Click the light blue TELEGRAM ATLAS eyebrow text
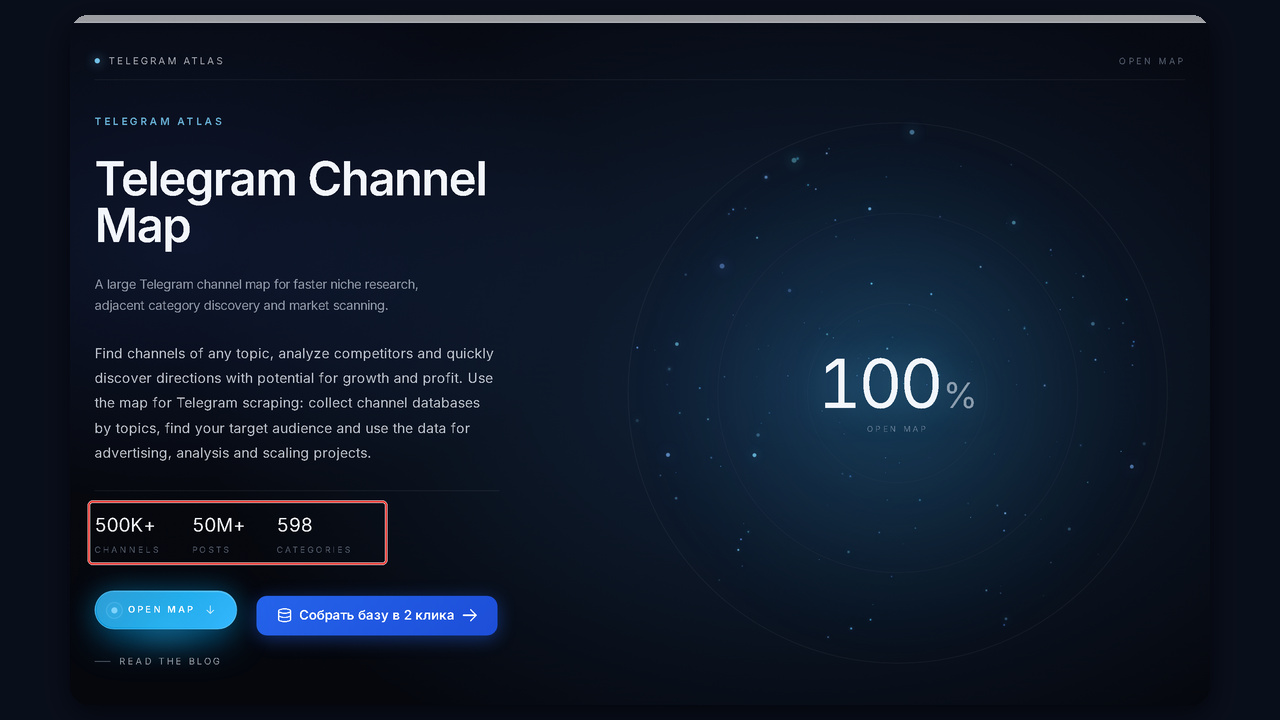This screenshot has width=1280, height=720. pyautogui.click(x=159, y=121)
